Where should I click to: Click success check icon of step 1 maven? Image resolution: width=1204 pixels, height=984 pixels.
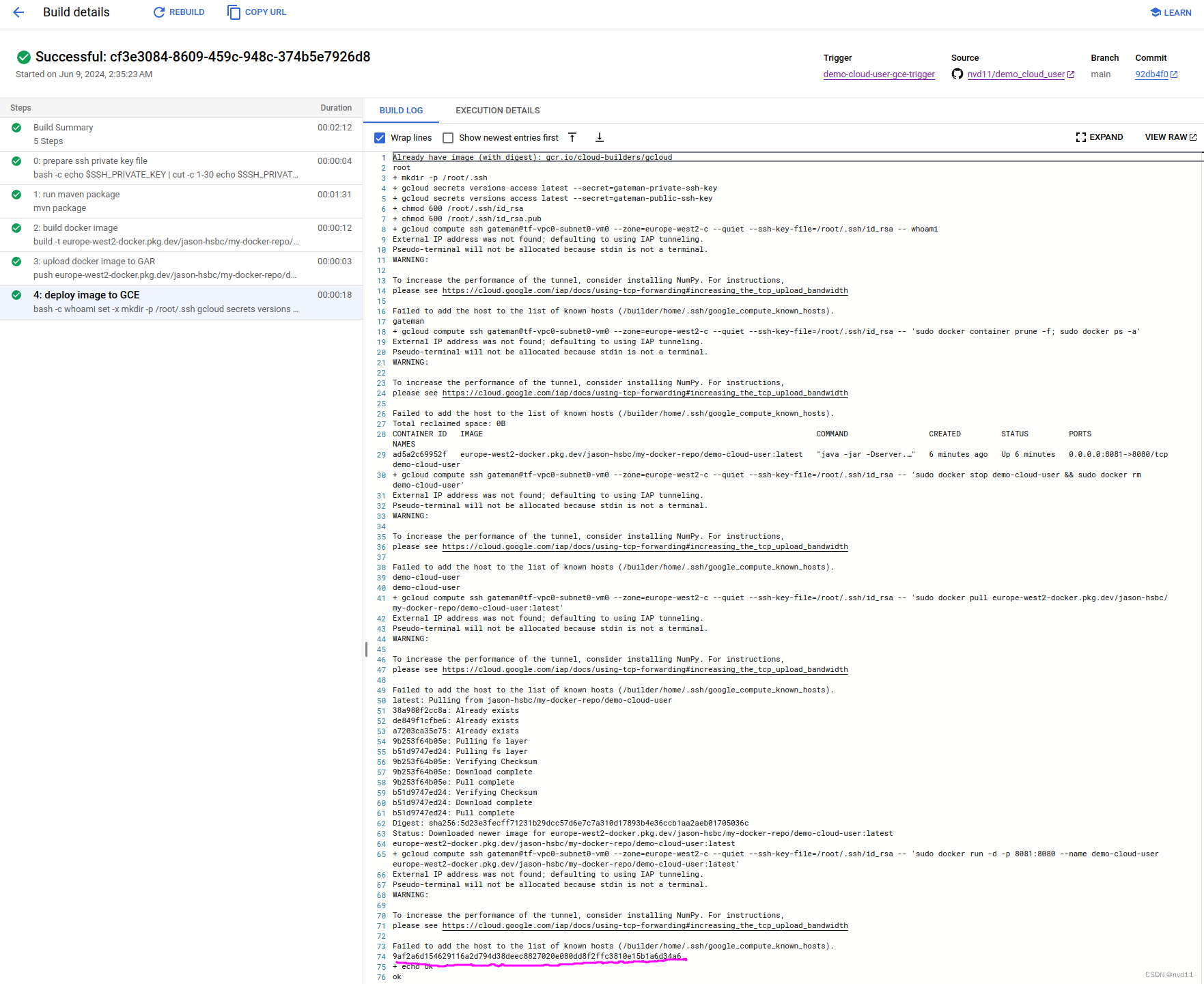tap(16, 195)
